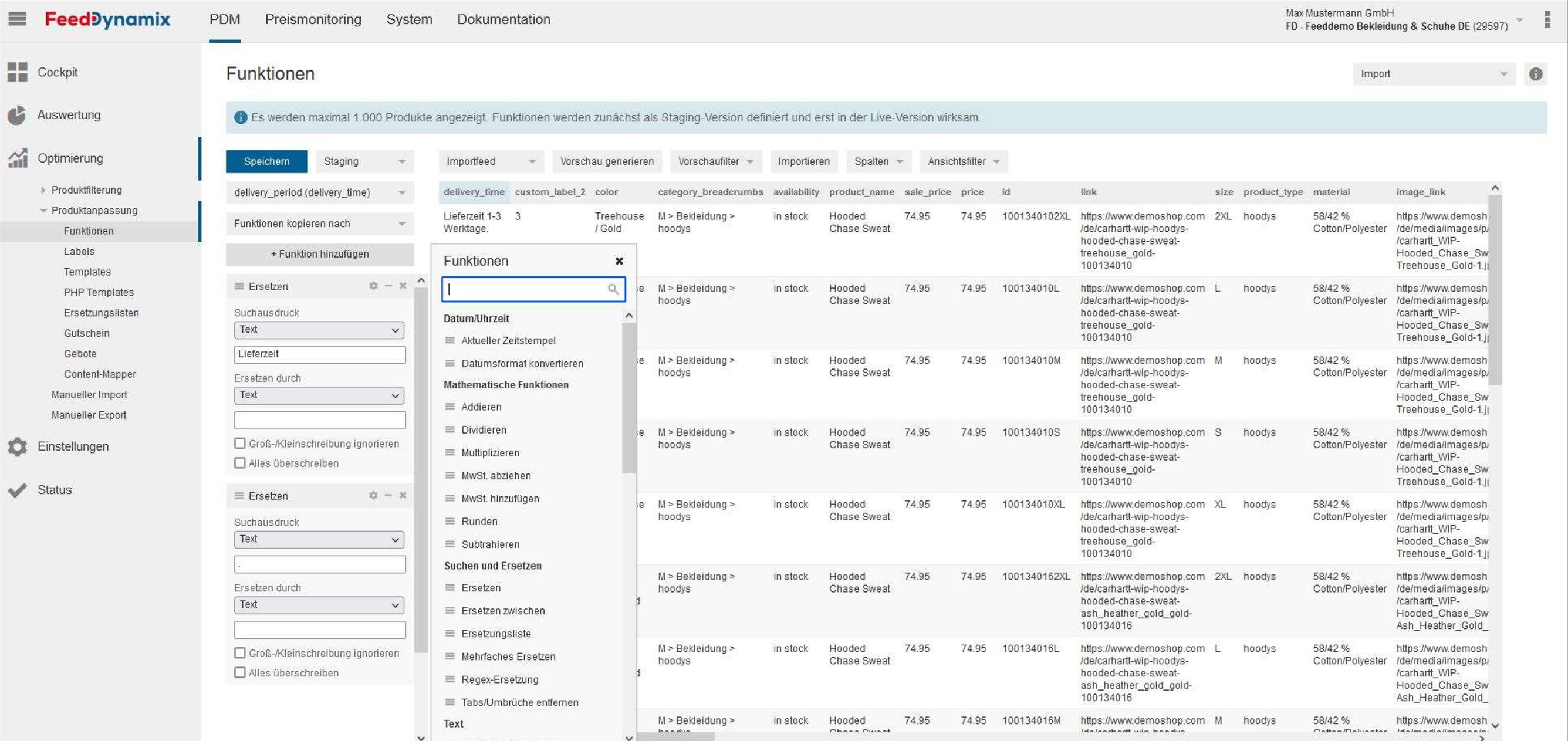The height and width of the screenshot is (741, 1568).
Task: Open the System menu
Action: [x=409, y=19]
